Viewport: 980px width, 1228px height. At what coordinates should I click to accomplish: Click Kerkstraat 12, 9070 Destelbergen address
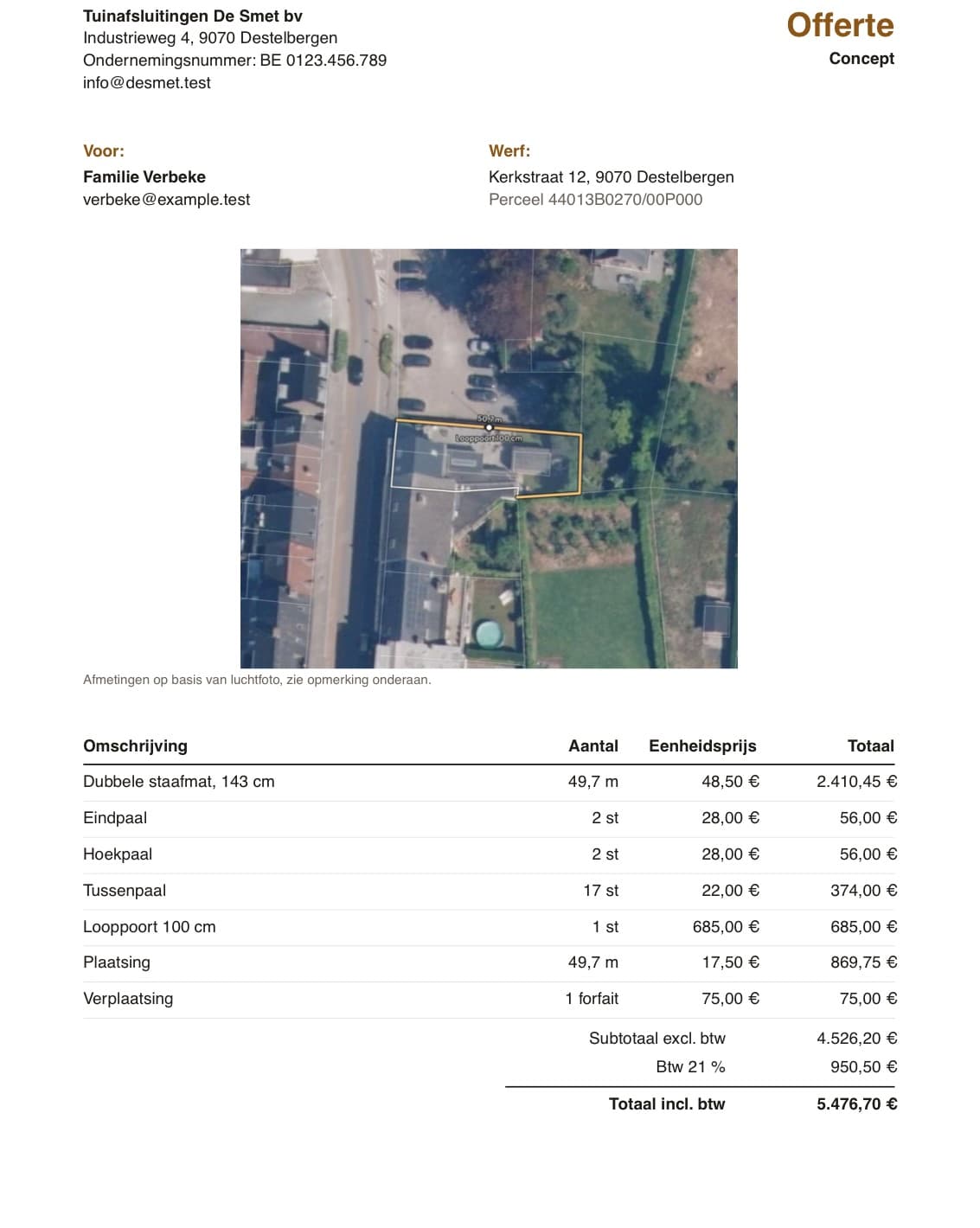pyautogui.click(x=612, y=176)
